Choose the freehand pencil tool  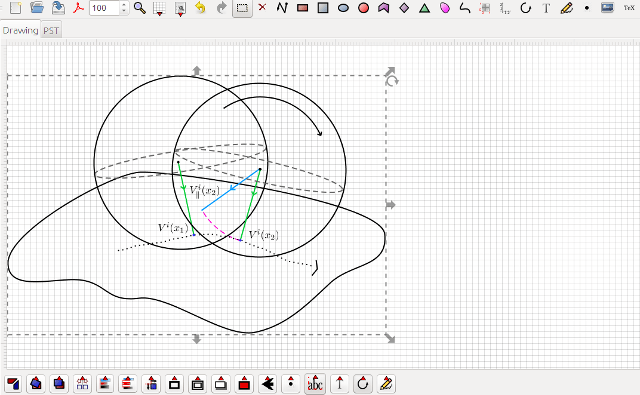pos(567,8)
